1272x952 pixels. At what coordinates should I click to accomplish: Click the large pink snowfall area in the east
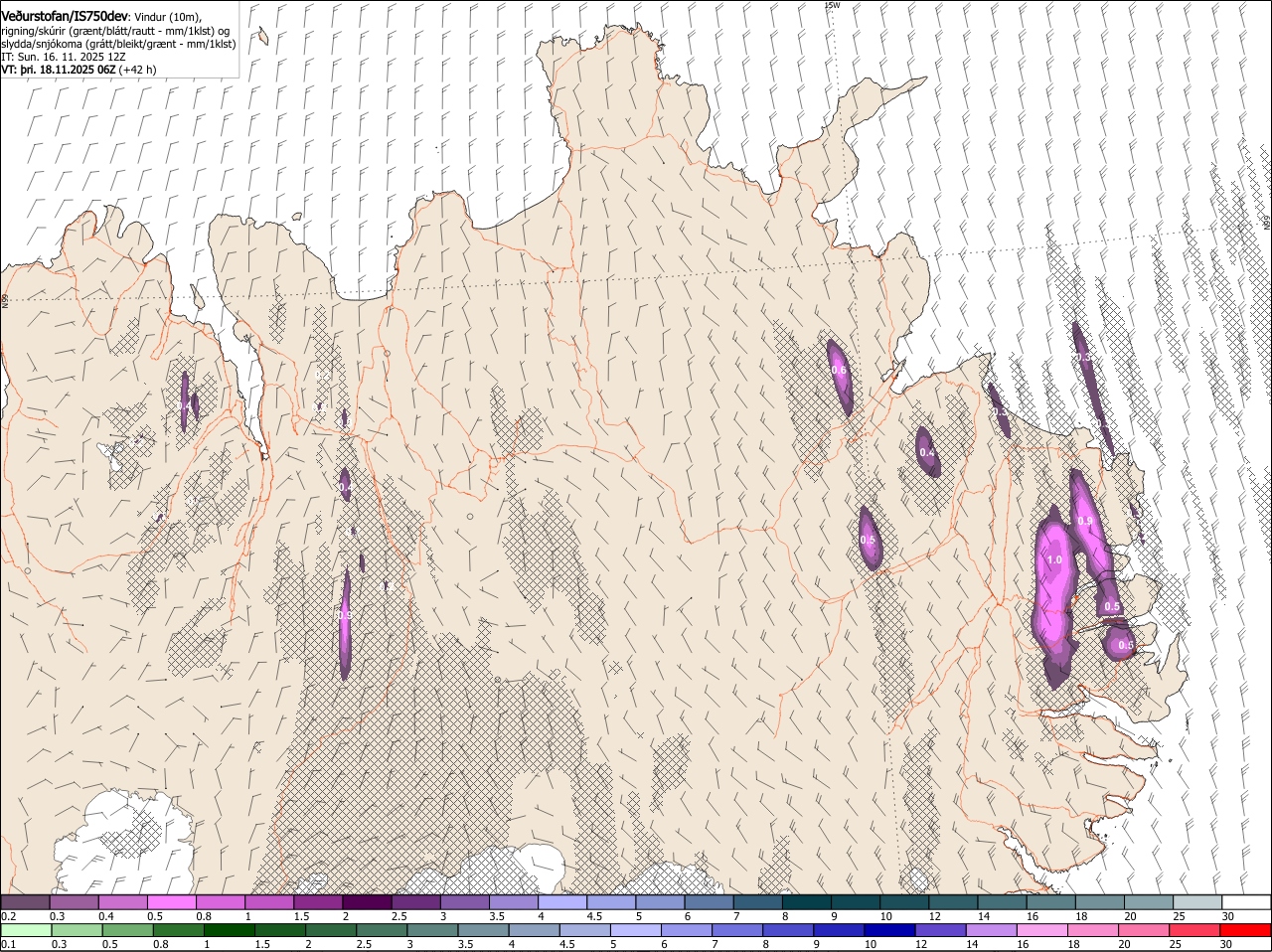pyautogui.click(x=1053, y=596)
